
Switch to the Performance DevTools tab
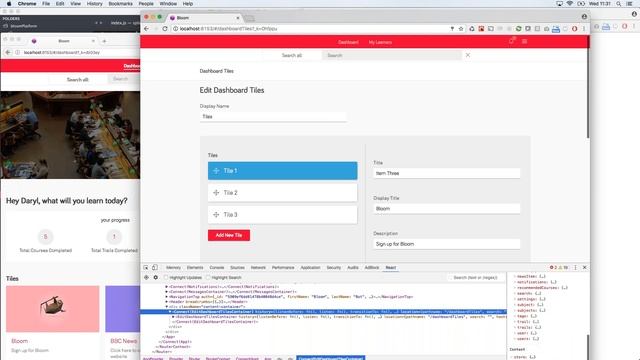pyautogui.click(x=283, y=268)
